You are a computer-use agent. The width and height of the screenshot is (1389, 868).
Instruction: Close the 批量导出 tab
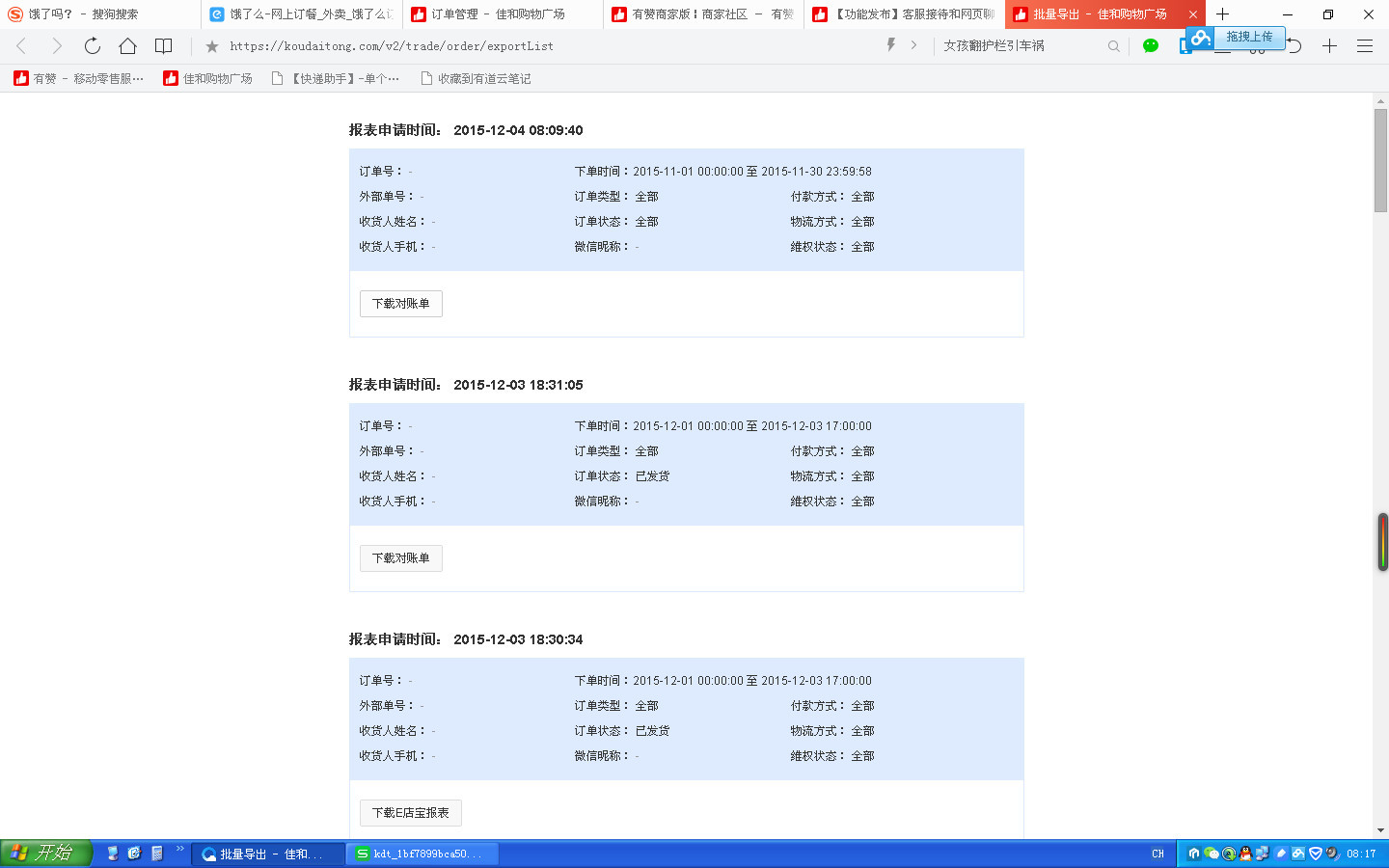[1193, 14]
